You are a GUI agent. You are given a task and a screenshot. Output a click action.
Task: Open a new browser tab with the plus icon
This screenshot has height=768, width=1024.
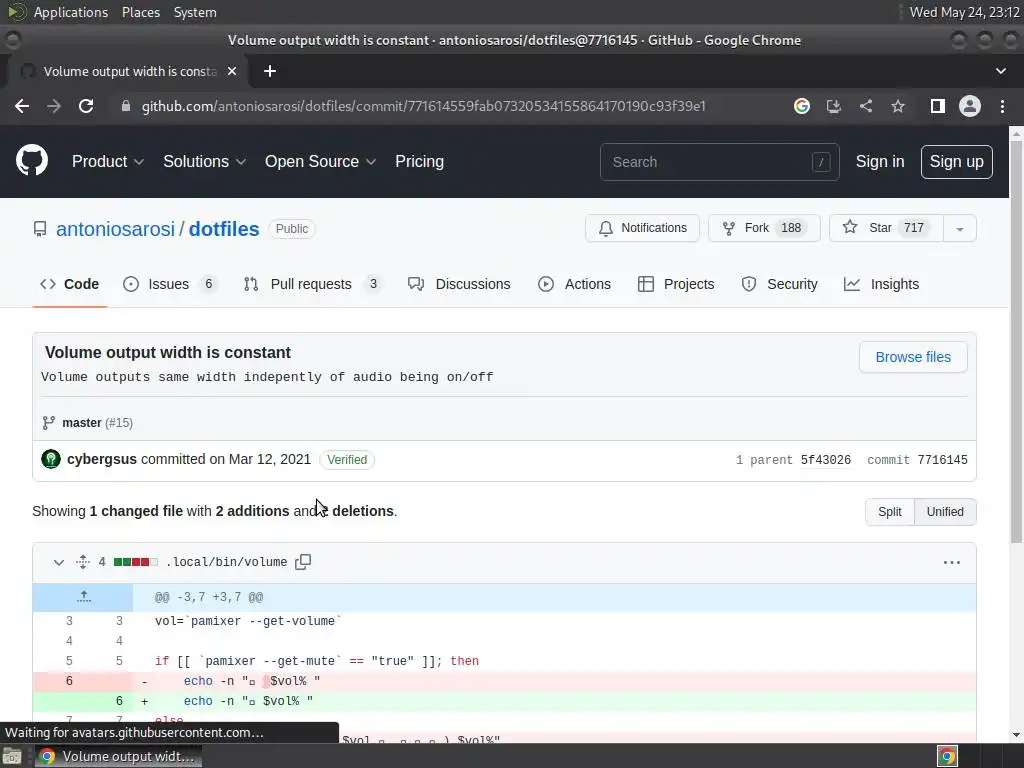(270, 71)
